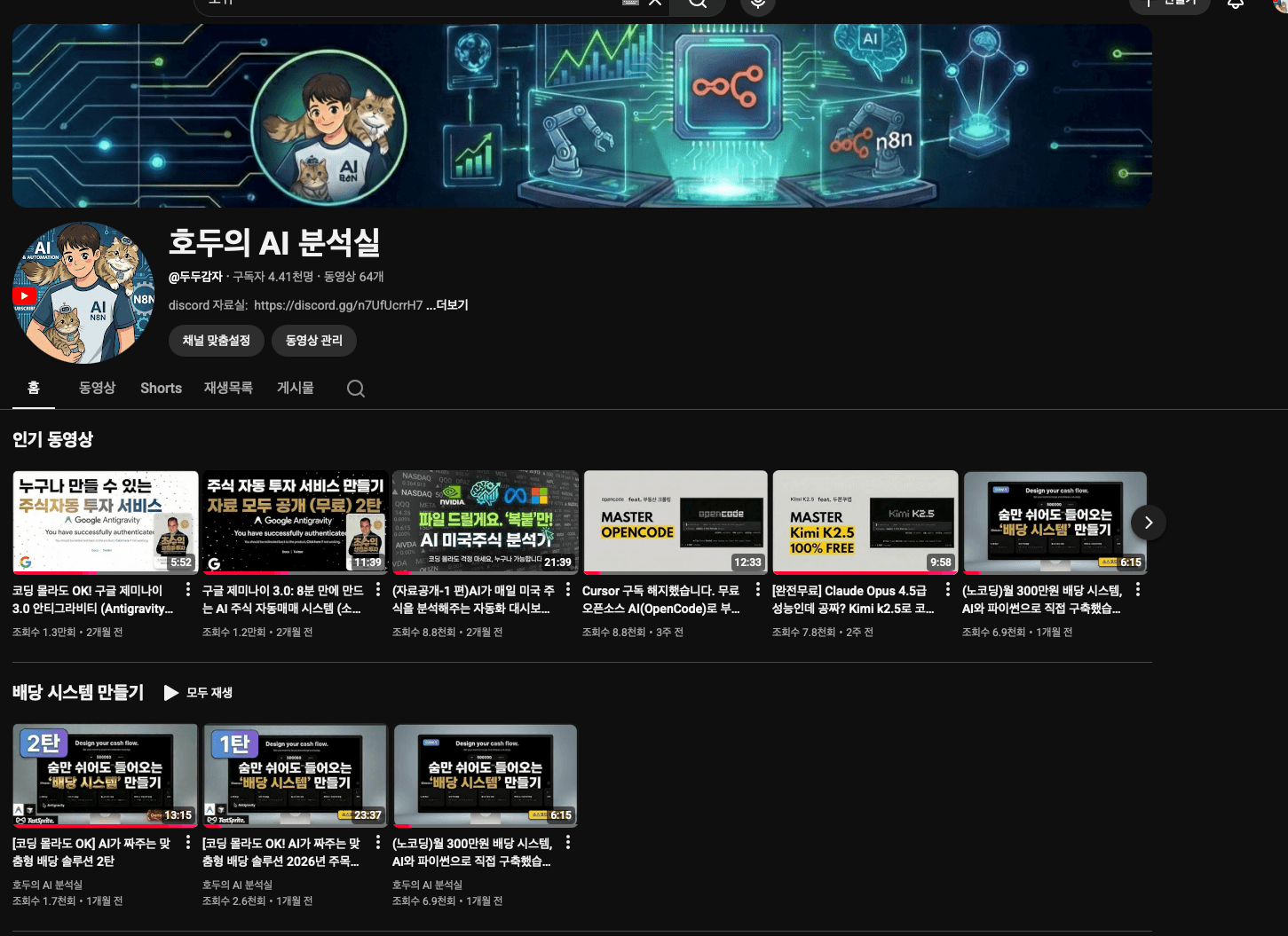Screen dimensions: 1288x936
Task: Play the 자료 모두 공개 2탄 11:39 thumbnail
Action: click(296, 523)
